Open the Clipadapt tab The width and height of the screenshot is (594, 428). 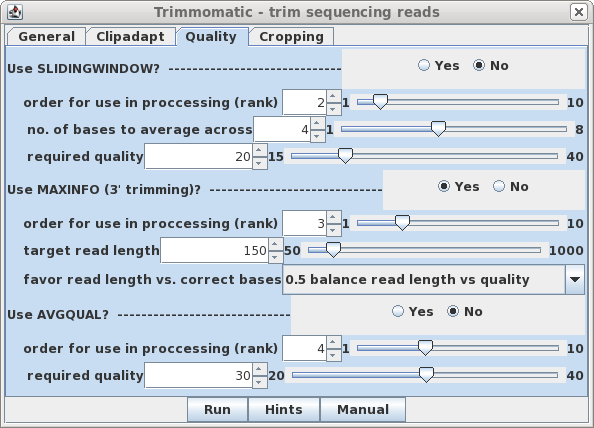[x=130, y=37]
